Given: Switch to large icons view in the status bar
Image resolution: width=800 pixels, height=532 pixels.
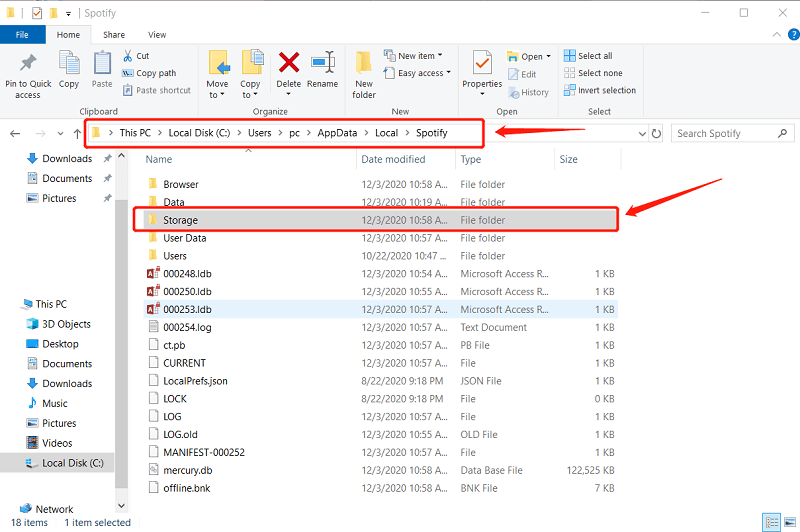Looking at the screenshot, I should [790, 522].
